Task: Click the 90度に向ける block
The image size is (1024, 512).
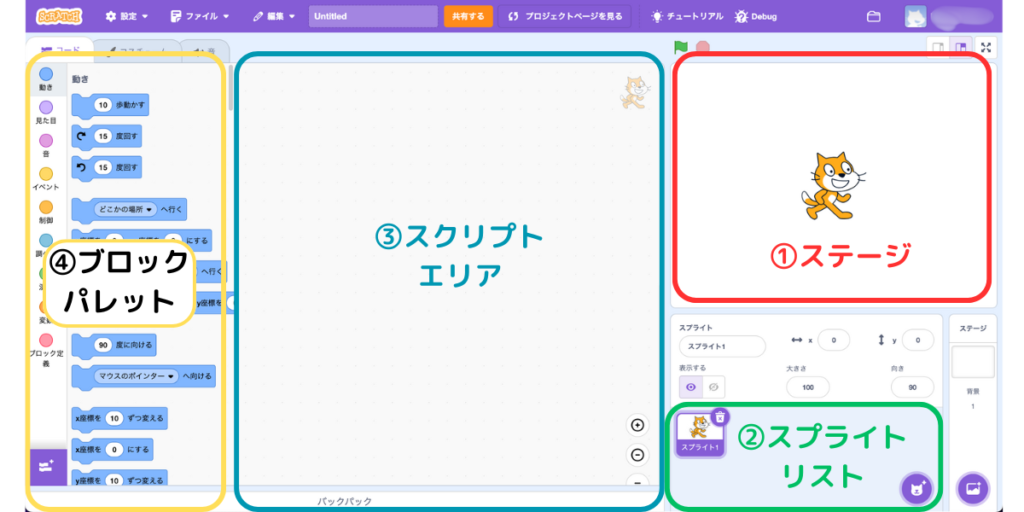Action: 114,345
